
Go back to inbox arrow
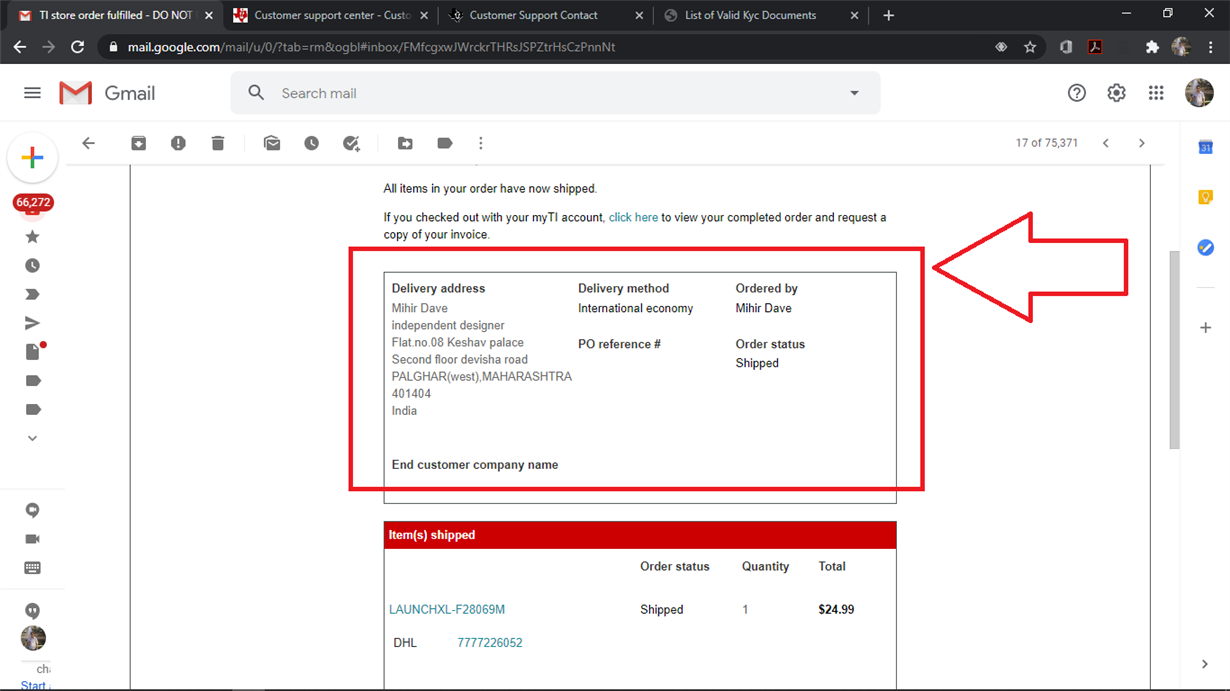pyautogui.click(x=88, y=143)
